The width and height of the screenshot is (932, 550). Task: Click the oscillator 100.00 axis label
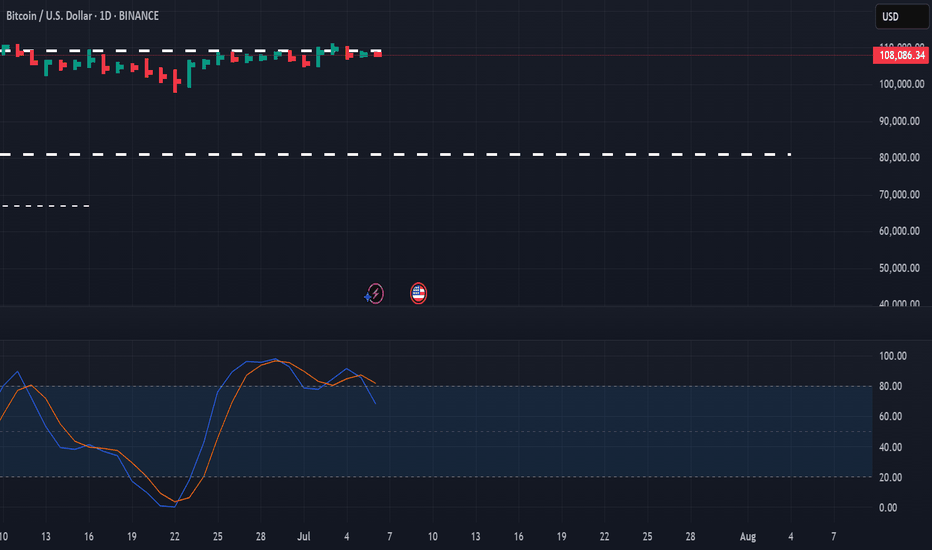[x=893, y=356]
